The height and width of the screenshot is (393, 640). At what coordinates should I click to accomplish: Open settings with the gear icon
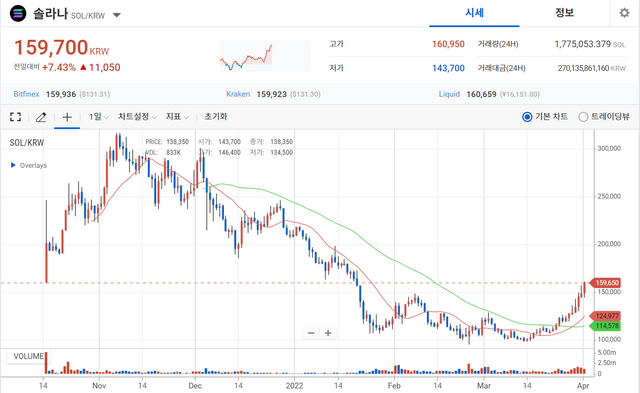click(x=624, y=13)
